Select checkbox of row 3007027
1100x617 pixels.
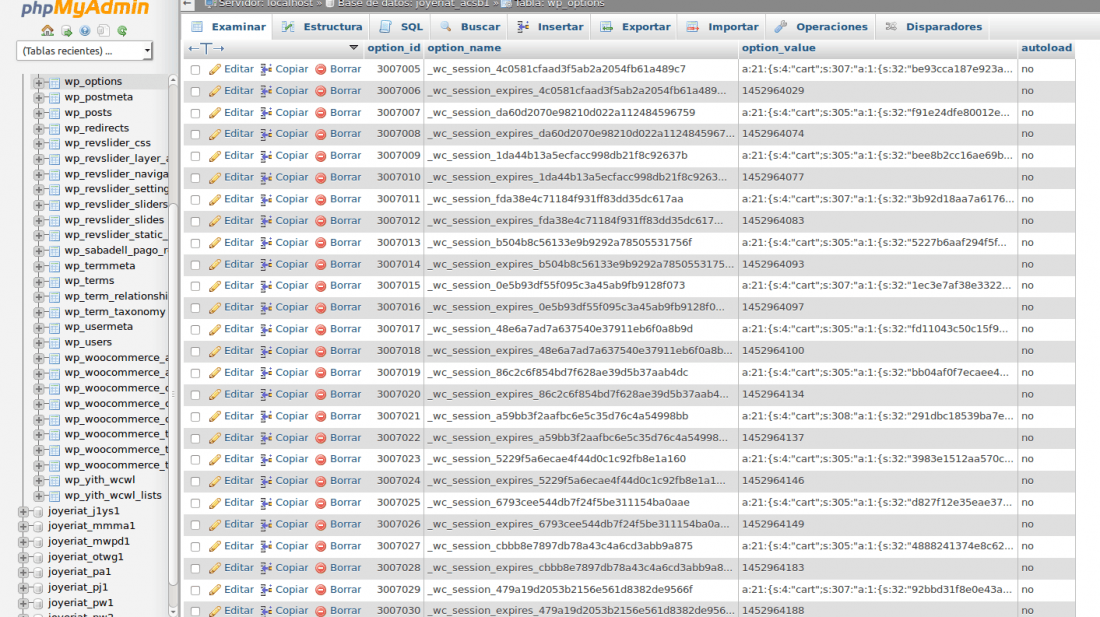coord(195,547)
